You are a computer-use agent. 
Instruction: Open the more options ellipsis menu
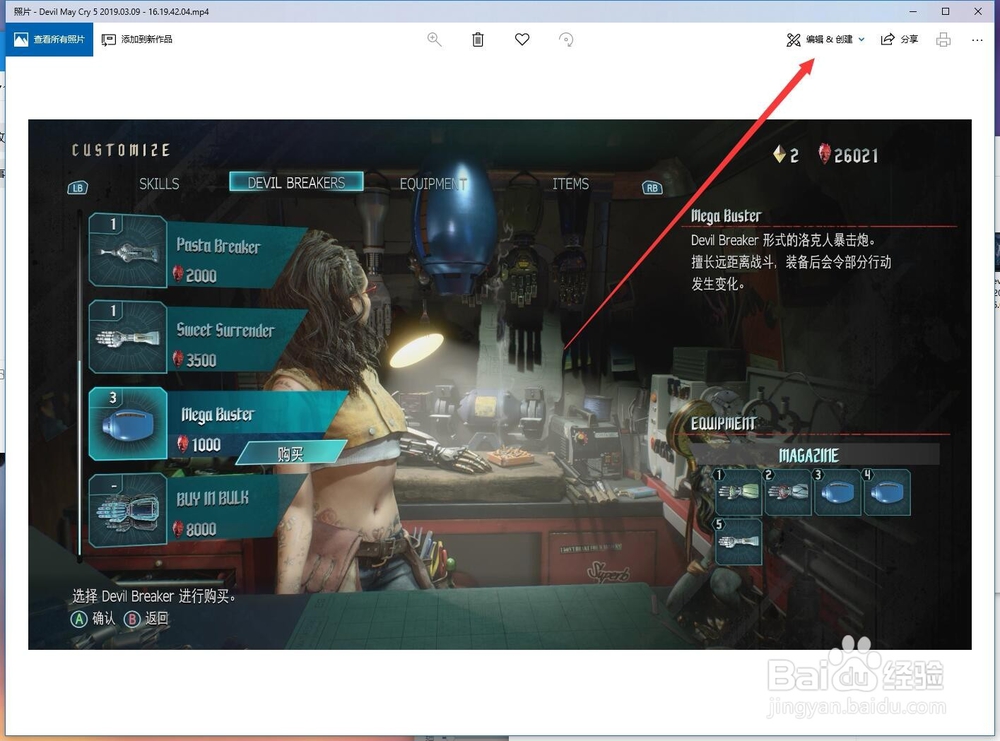click(x=977, y=40)
